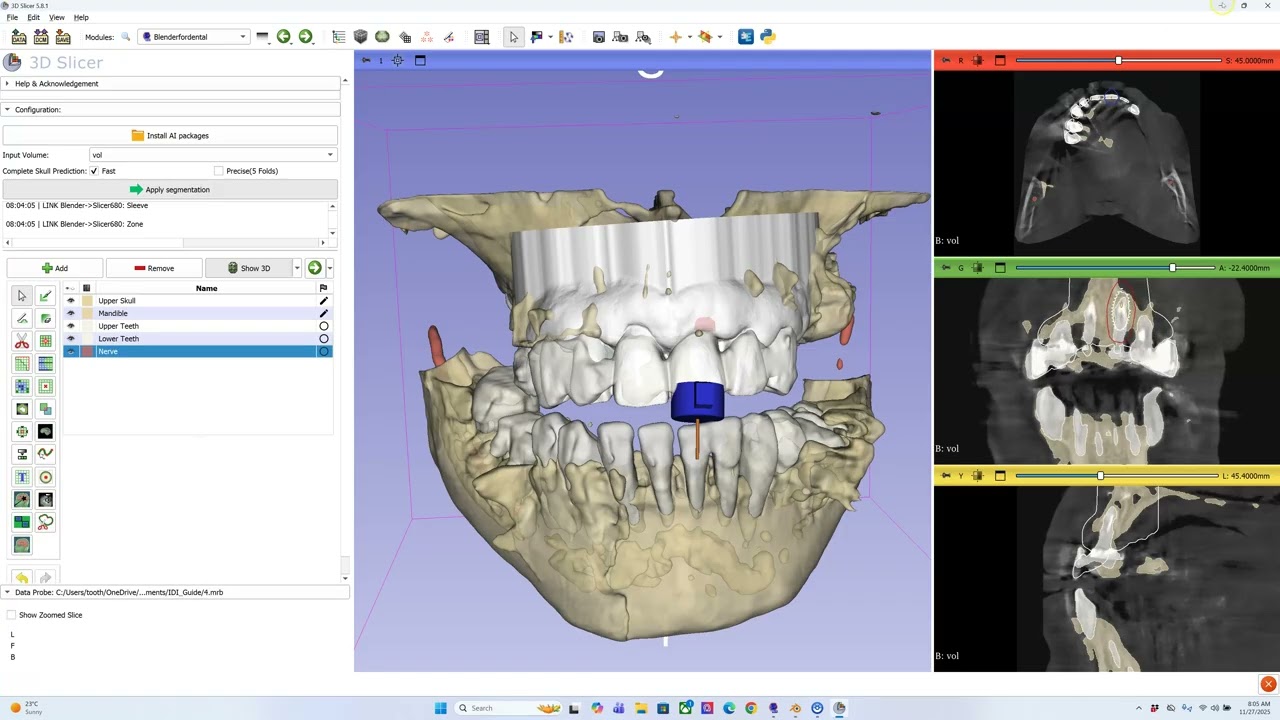Uncheck the Fast skull prediction checkbox

[x=94, y=171]
